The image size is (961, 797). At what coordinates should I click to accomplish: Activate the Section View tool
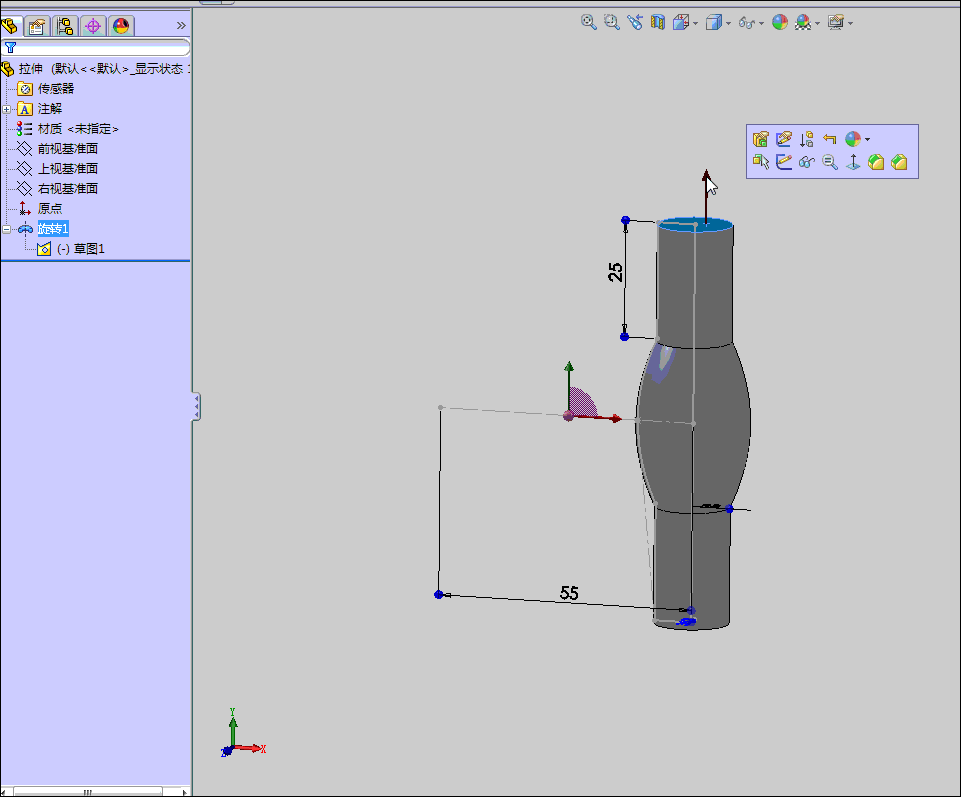(x=658, y=22)
